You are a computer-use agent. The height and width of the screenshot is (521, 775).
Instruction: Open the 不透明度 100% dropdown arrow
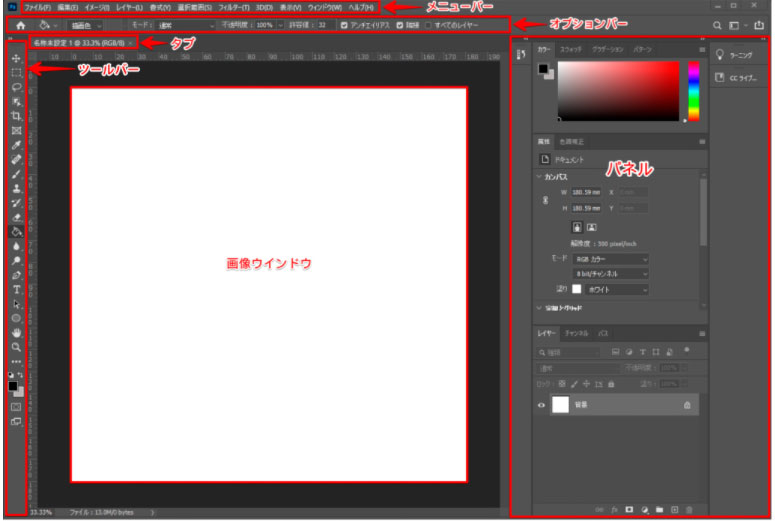(280, 25)
